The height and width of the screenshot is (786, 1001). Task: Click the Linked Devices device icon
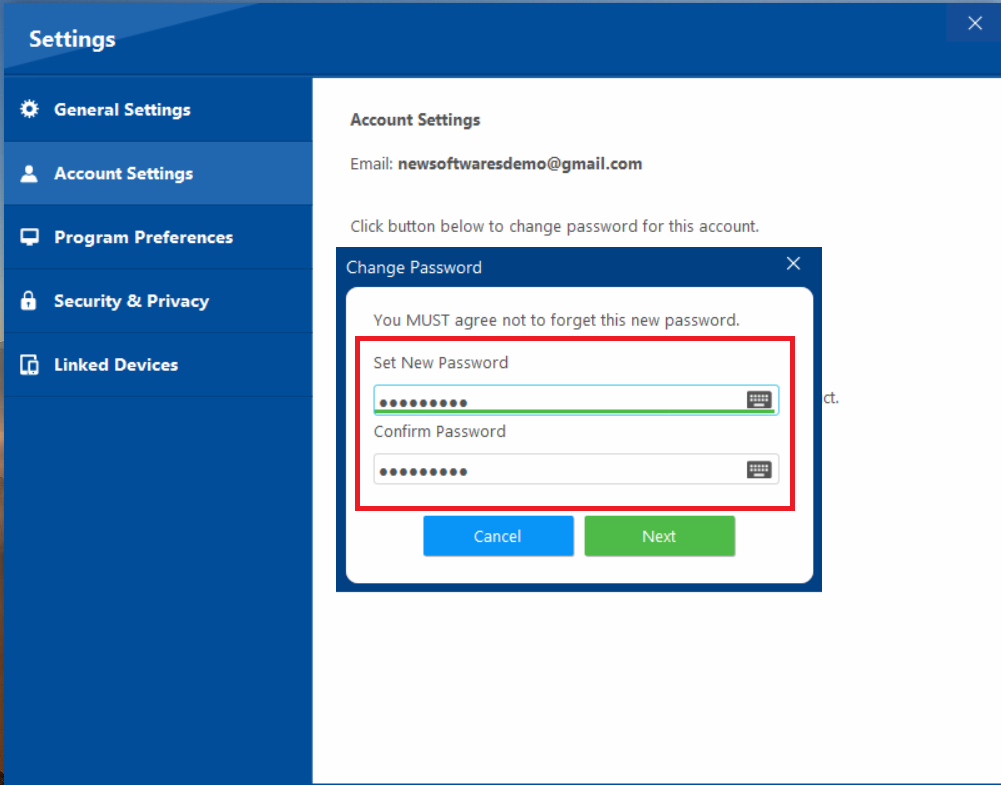click(x=29, y=364)
